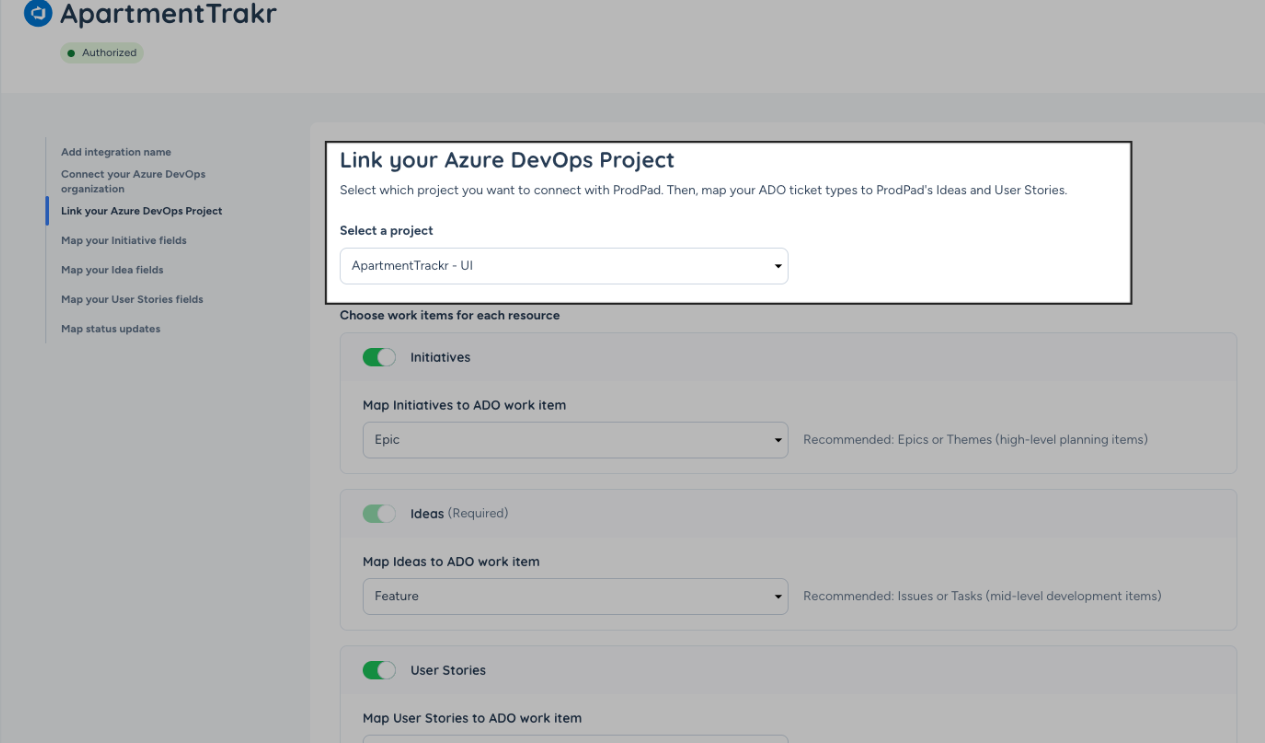The image size is (1265, 743).
Task: Click the Choose work items for each resource label
Action: (x=450, y=315)
